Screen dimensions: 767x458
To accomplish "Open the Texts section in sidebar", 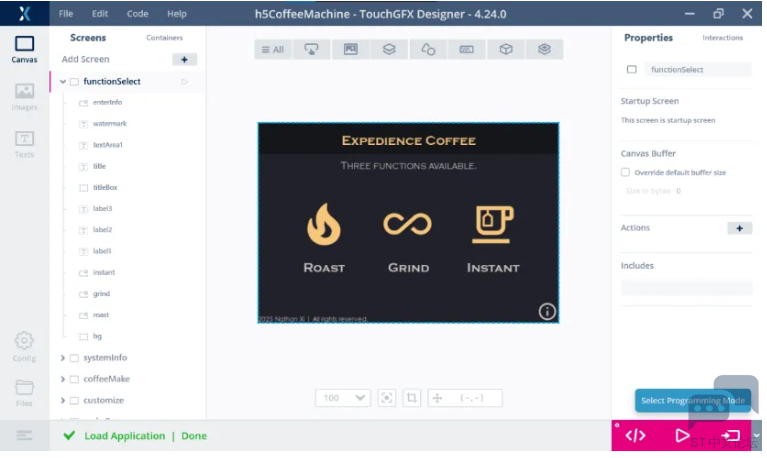I will click(24, 144).
